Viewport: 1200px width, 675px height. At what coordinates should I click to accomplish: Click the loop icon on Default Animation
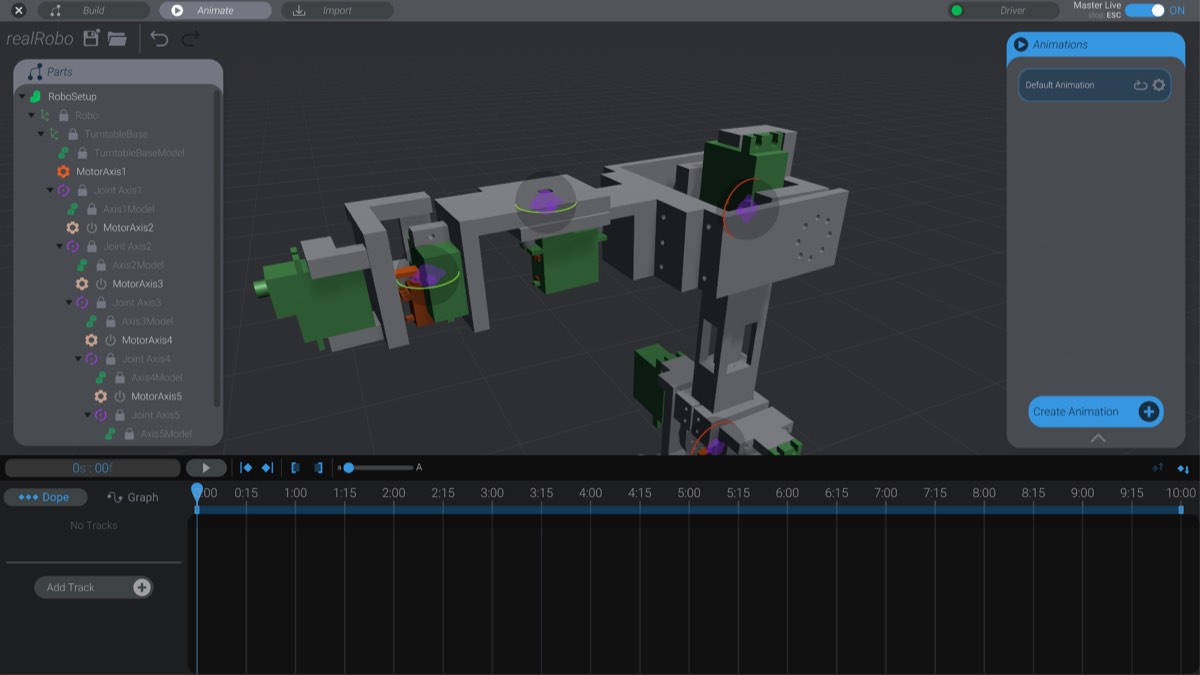coord(1139,85)
